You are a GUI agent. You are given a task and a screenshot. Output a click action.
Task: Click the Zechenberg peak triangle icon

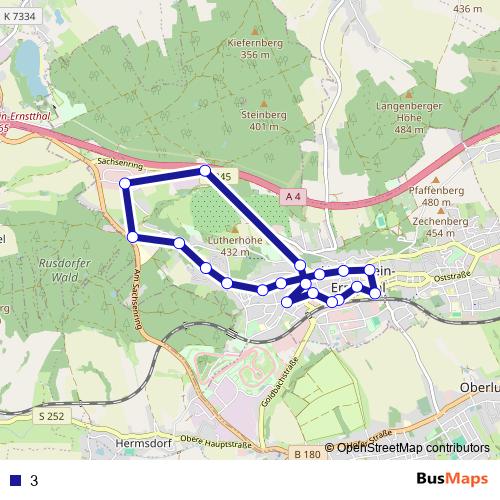coord(441,211)
